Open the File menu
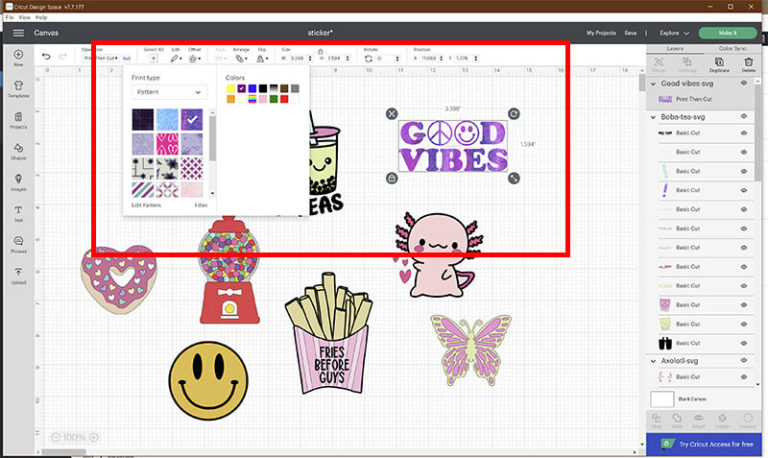 pos(9,17)
